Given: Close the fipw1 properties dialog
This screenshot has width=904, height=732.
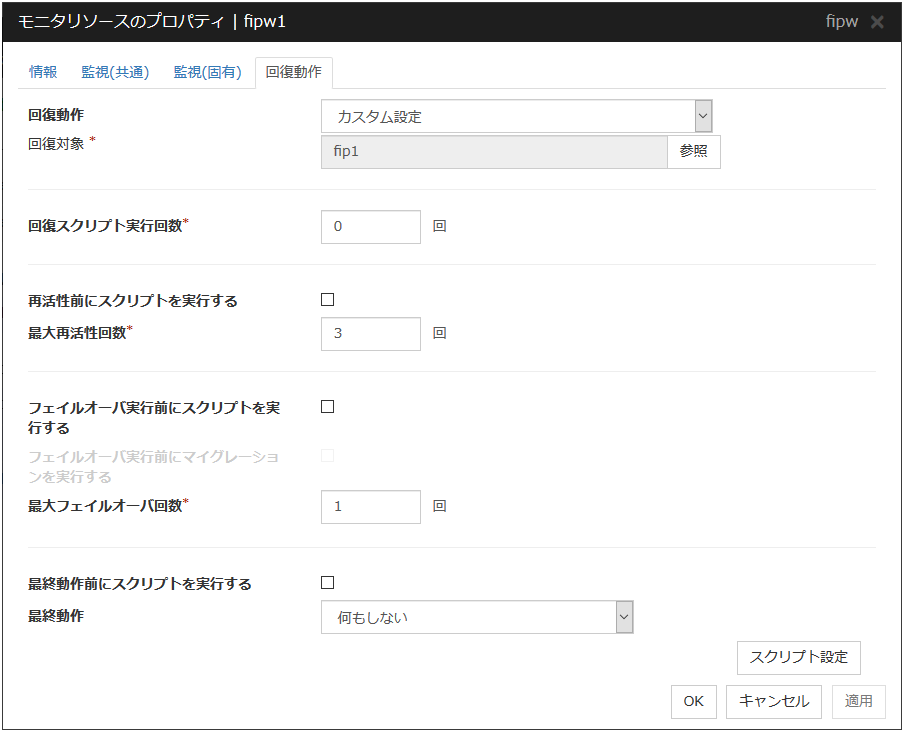Looking at the screenshot, I should (877, 22).
